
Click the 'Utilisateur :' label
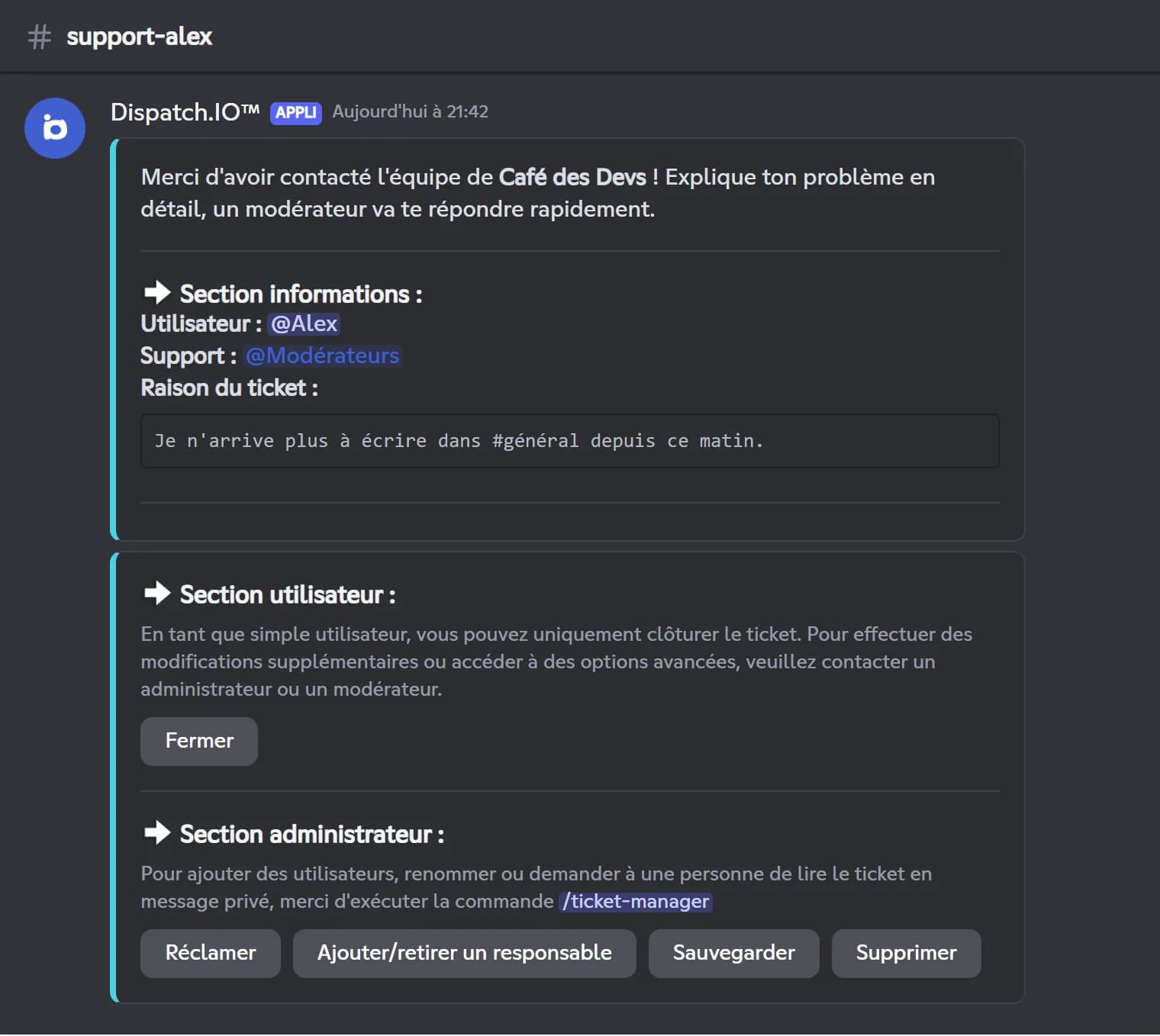pyautogui.click(x=201, y=323)
